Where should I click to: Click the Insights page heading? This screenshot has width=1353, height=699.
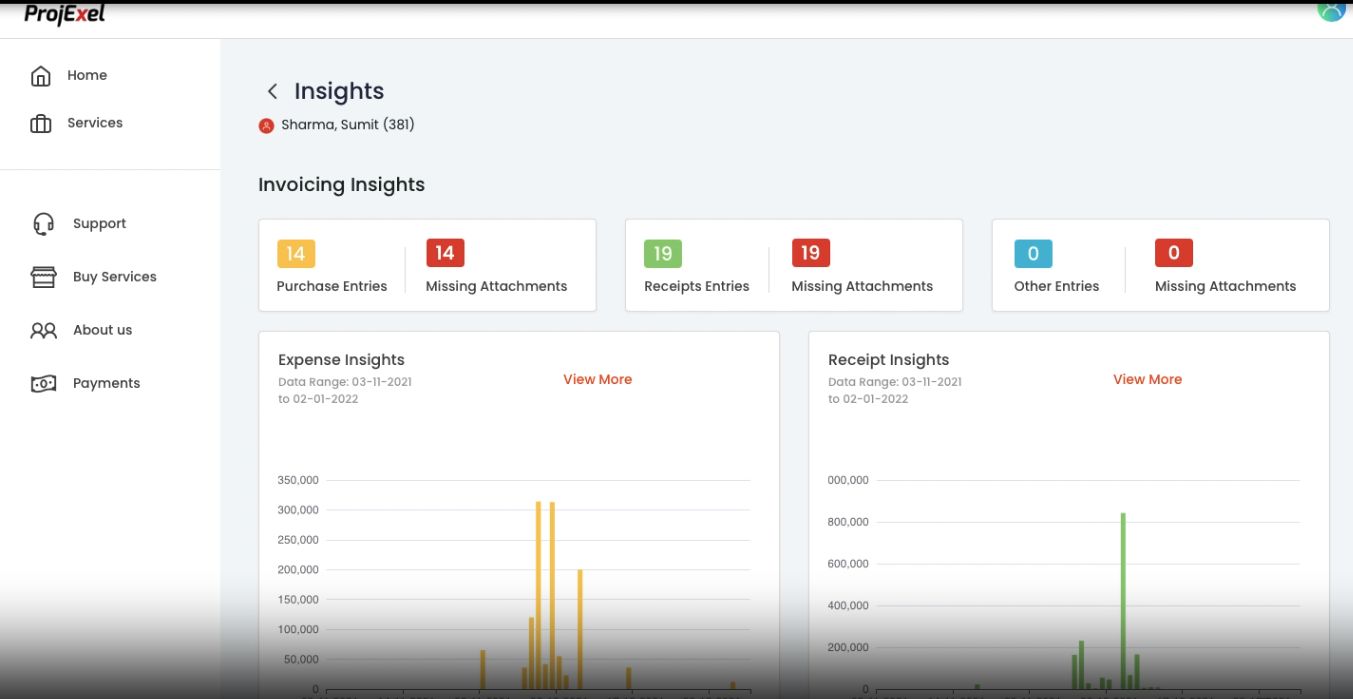pyautogui.click(x=339, y=91)
